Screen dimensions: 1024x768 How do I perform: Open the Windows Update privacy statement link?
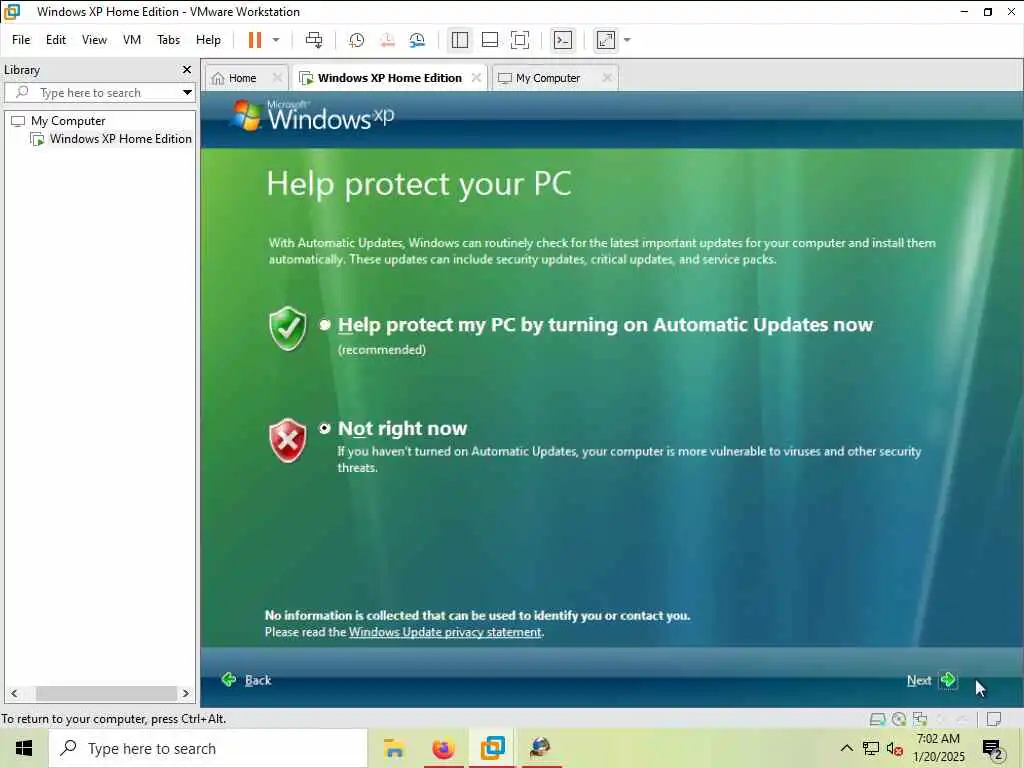tap(445, 632)
